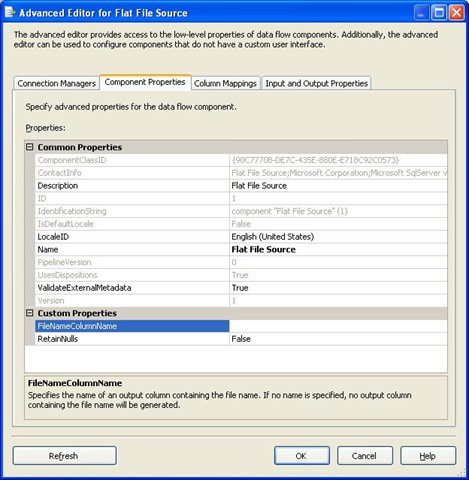Image resolution: width=469 pixels, height=480 pixels.
Task: Click the Advanced Editor title bar icon
Action: pyautogui.click(x=9, y=13)
